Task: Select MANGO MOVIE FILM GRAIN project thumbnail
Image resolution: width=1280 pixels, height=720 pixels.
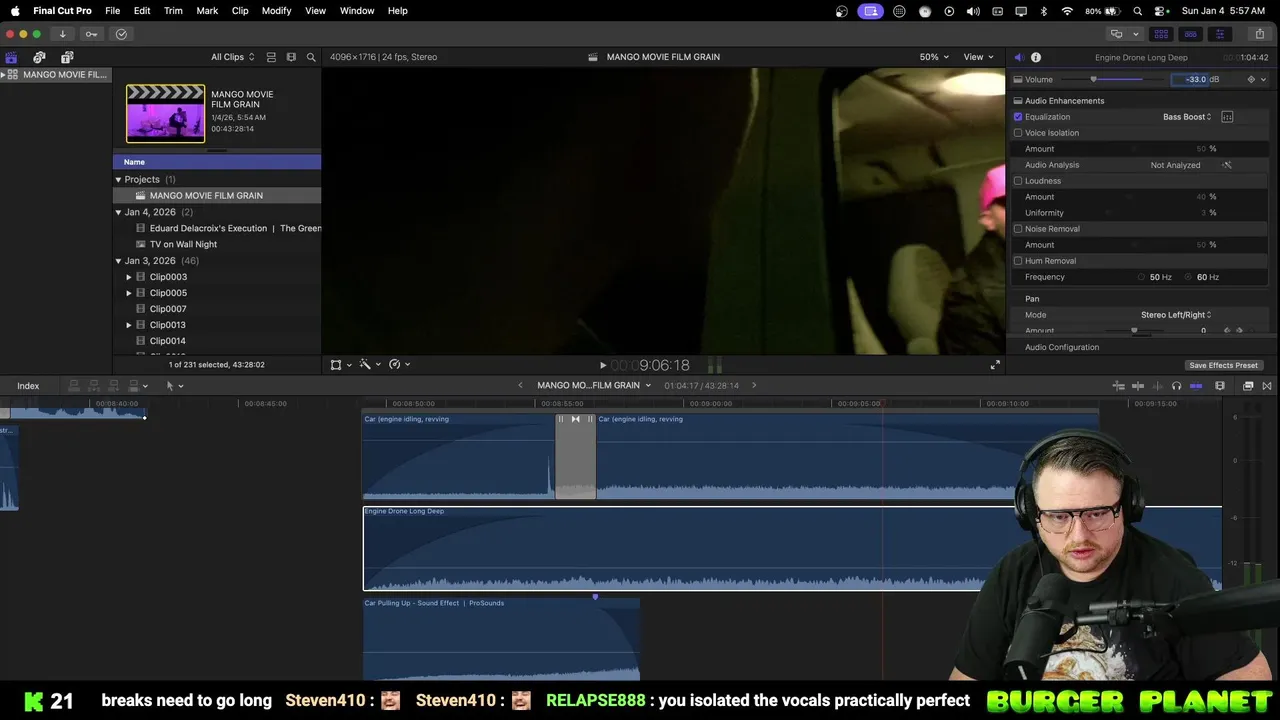Action: tap(165, 113)
